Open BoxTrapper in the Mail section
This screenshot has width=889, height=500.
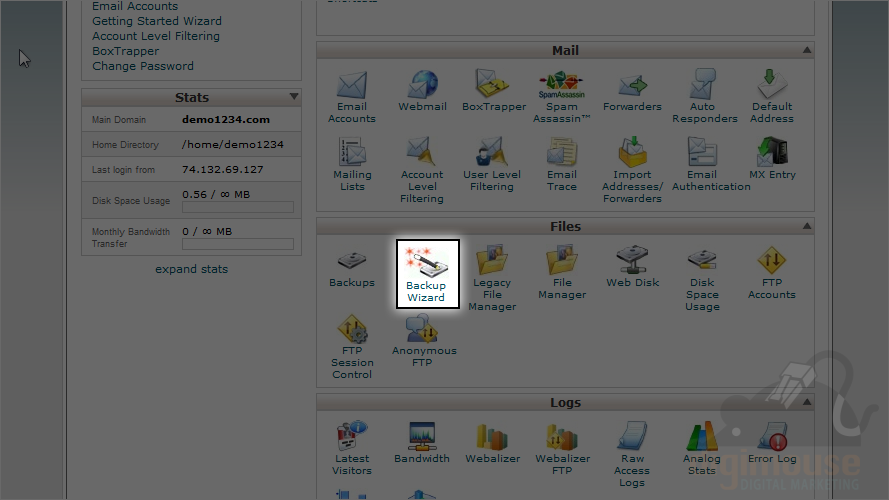pos(493,91)
